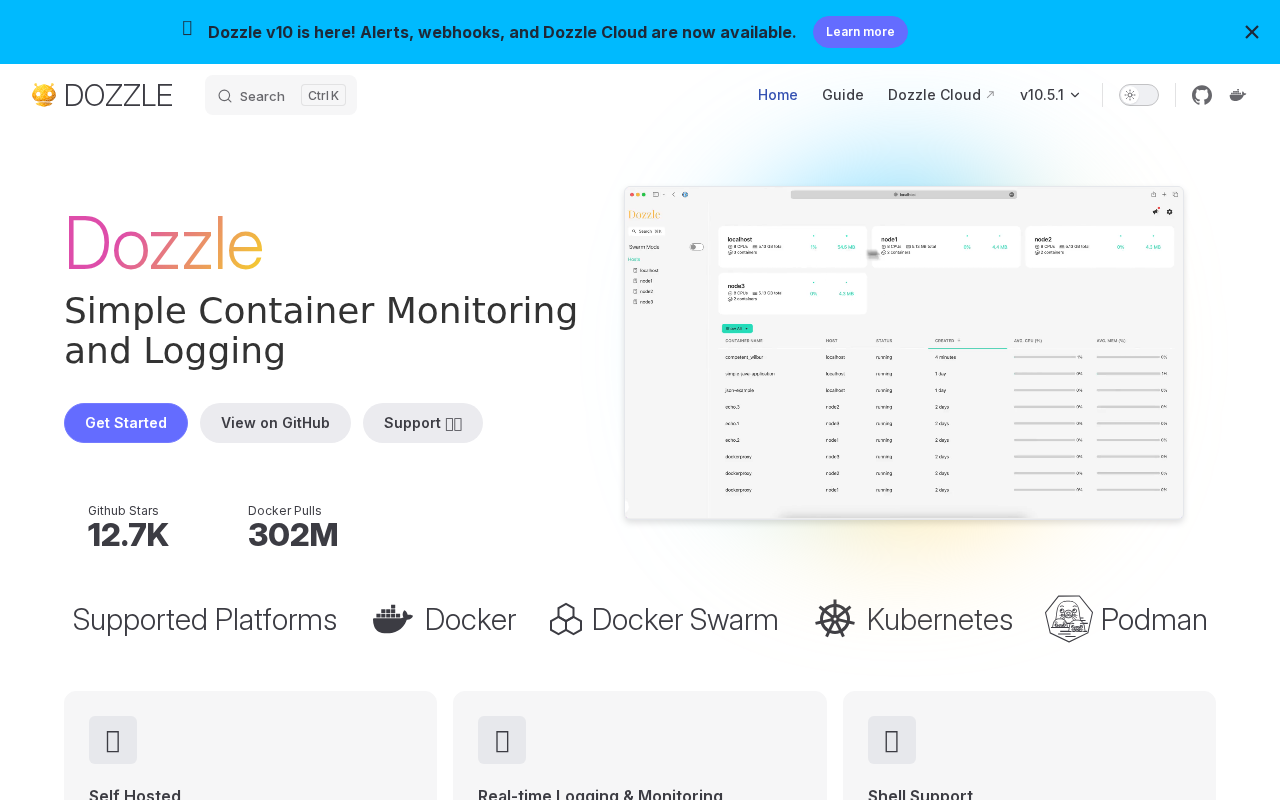Click the Support button
The image size is (1280, 800).
(423, 423)
